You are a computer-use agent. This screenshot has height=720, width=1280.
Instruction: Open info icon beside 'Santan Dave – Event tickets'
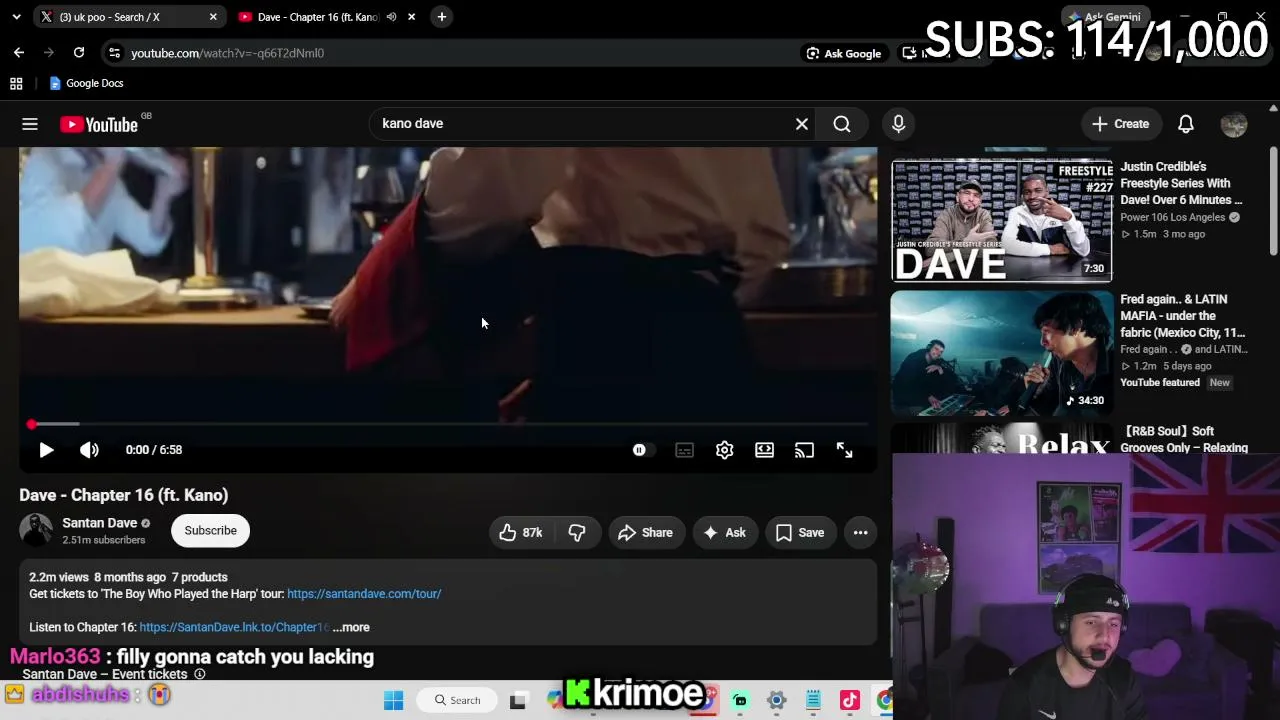tap(199, 674)
